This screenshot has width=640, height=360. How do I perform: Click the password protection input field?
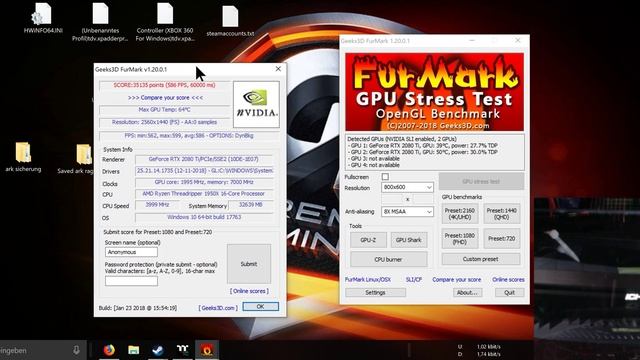(x=131, y=281)
